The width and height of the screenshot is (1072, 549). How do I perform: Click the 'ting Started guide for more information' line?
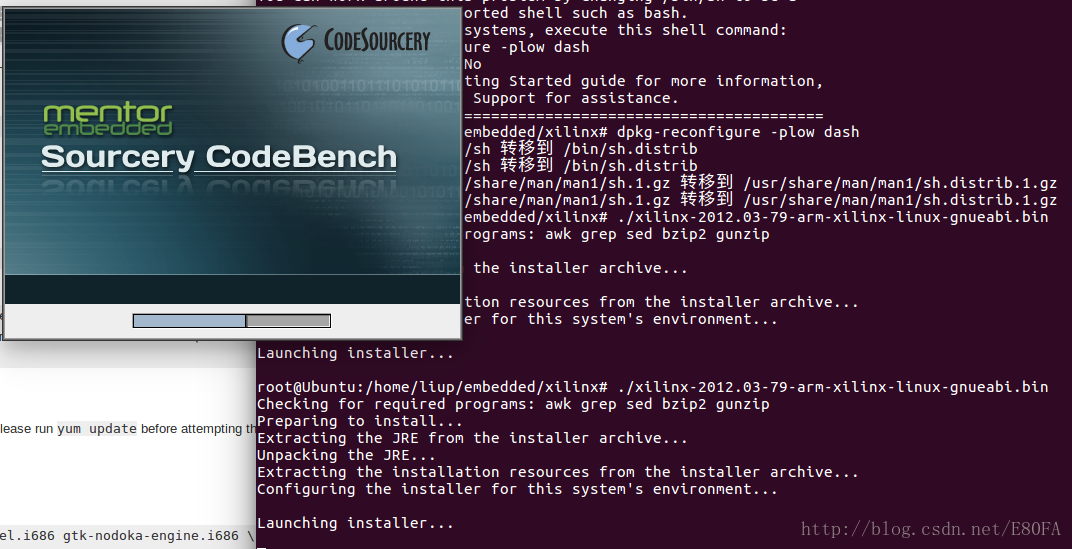coord(643,81)
